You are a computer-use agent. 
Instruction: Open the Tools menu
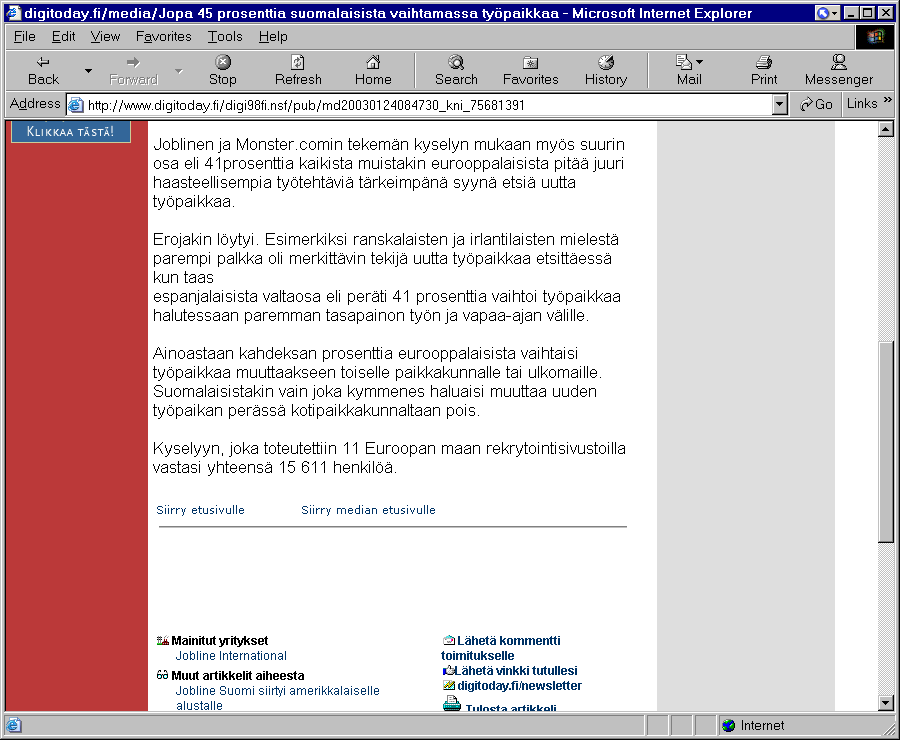tap(225, 37)
